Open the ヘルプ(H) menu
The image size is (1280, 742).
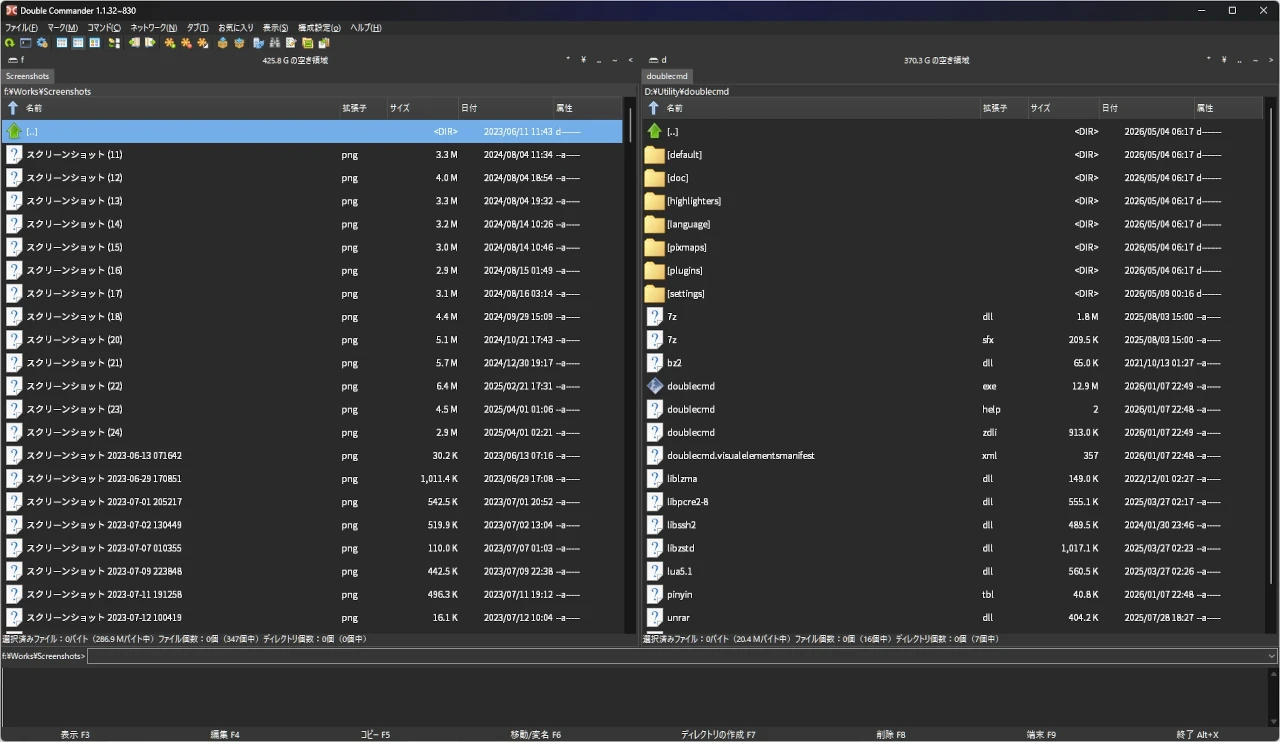tap(365, 28)
